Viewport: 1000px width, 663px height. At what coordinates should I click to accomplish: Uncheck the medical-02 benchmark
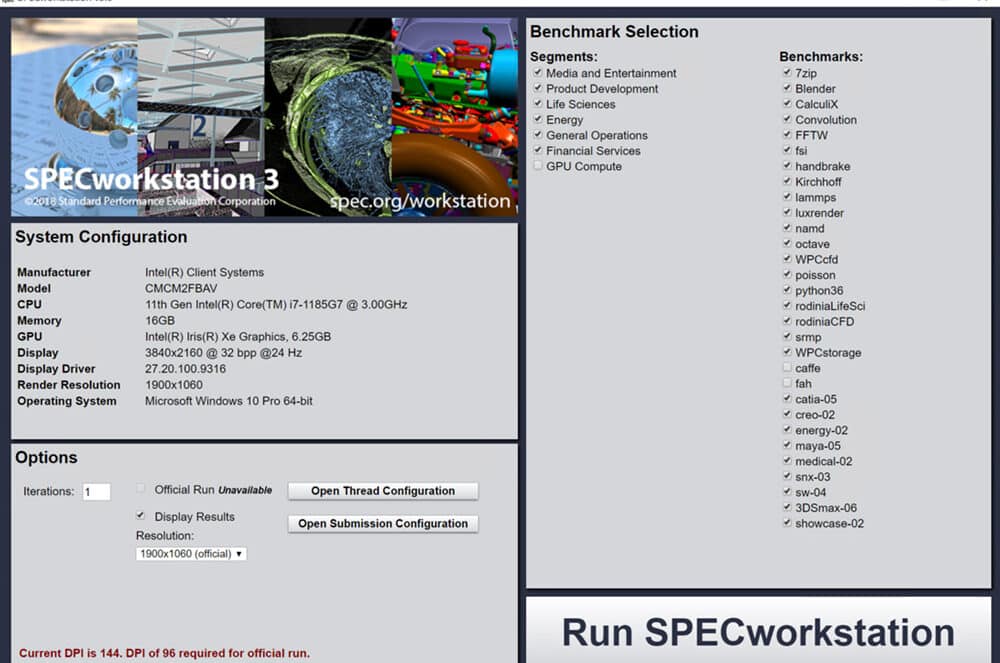click(x=787, y=461)
